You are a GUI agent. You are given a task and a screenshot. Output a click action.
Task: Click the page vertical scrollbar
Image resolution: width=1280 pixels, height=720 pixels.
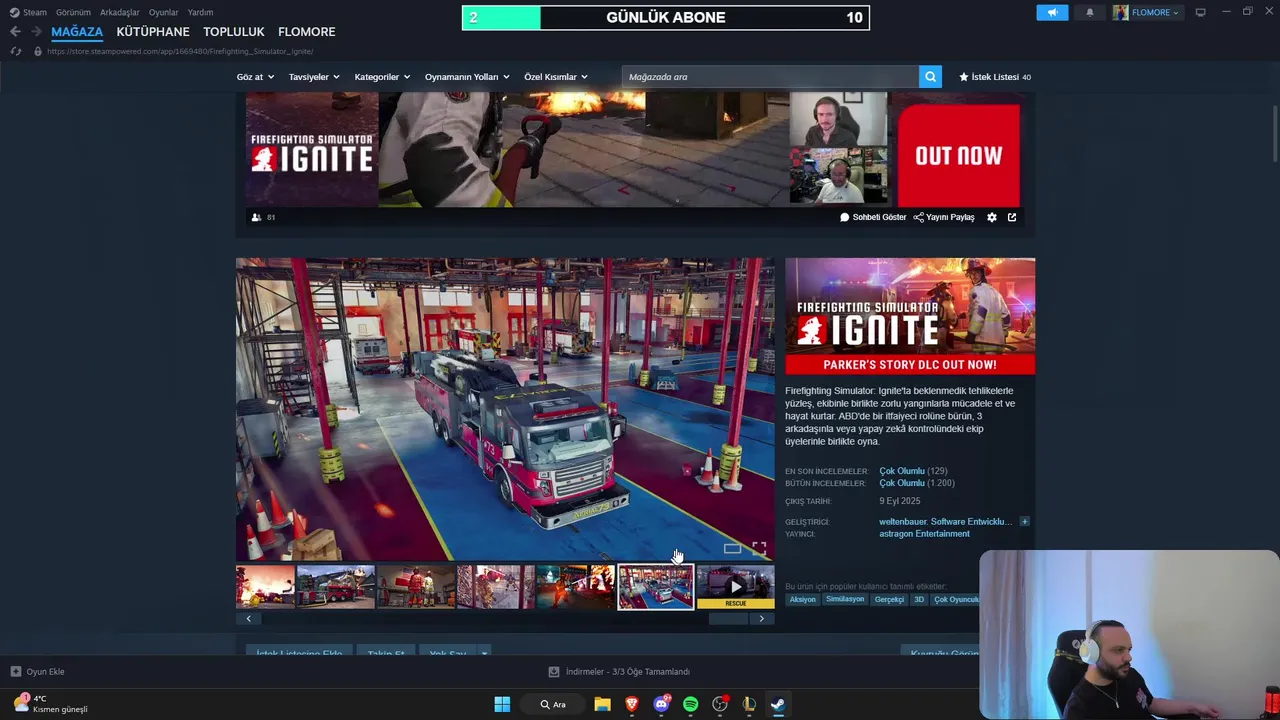(1274, 133)
